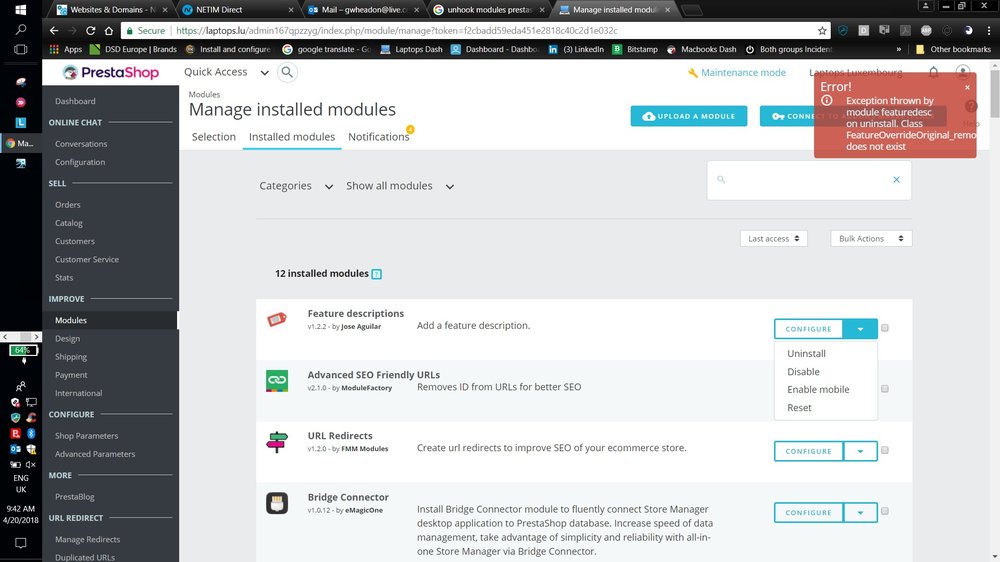Open Dashboard in the sidebar
The width and height of the screenshot is (1000, 562).
tap(75, 101)
